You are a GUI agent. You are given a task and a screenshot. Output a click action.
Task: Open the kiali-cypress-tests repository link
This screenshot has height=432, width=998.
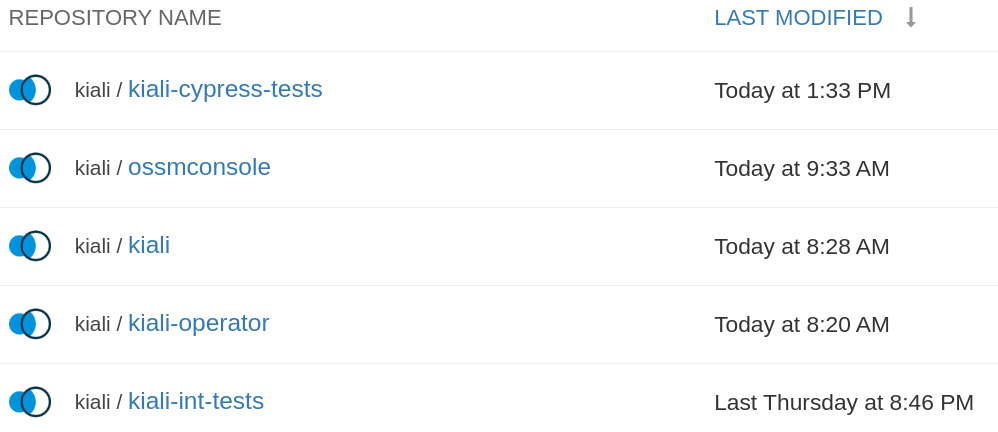click(x=225, y=89)
